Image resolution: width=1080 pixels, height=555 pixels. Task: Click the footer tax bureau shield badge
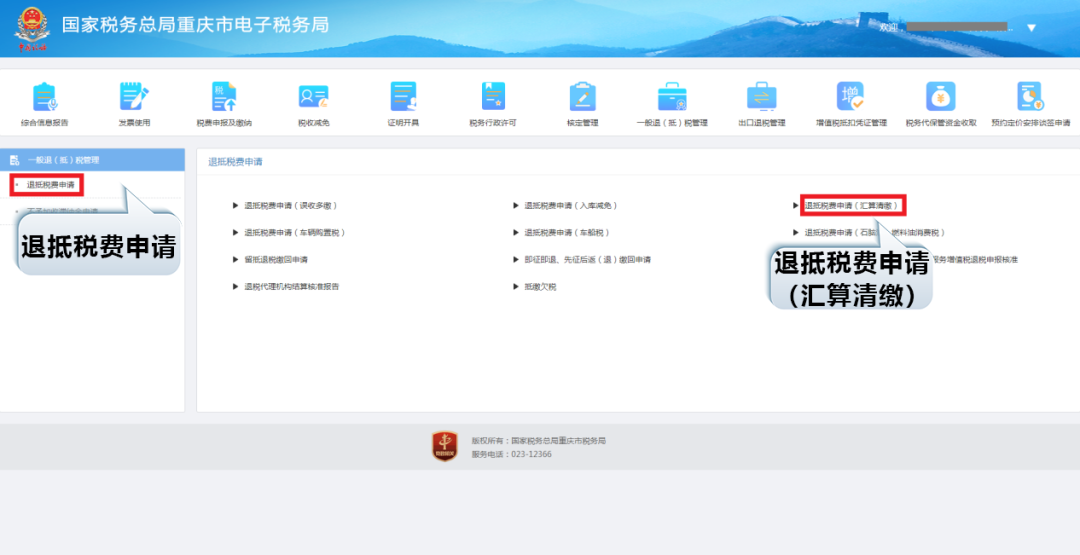(x=444, y=446)
